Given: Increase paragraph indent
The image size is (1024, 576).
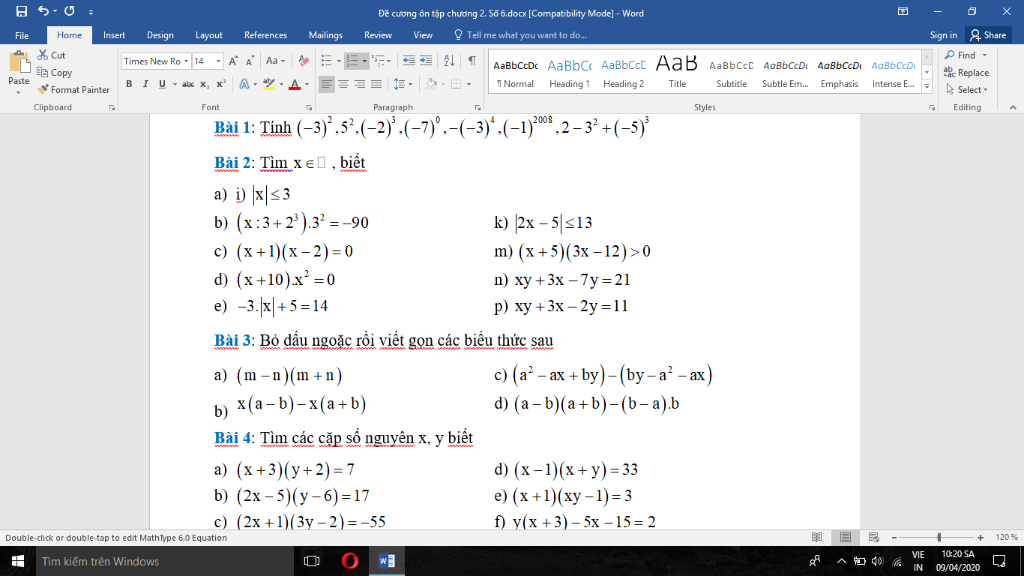Looking at the screenshot, I should pos(426,61).
